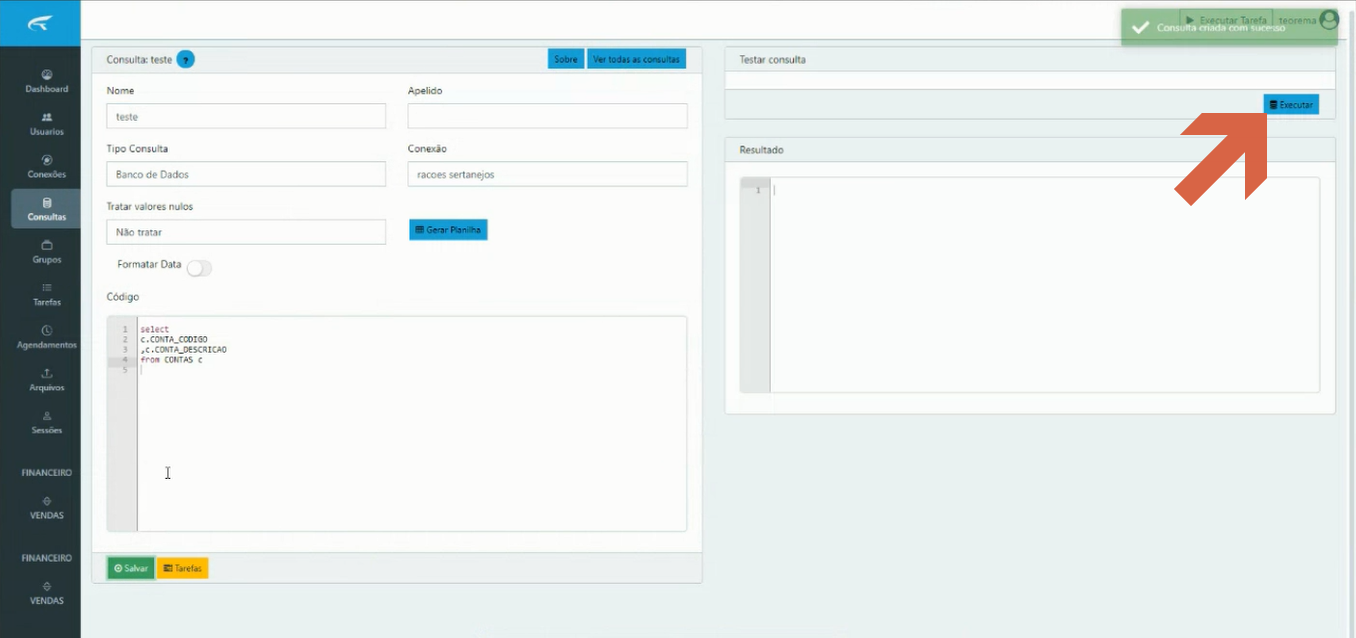Open the Conexões sidebar icon
Viewport: 1356px width, 638px height.
(47, 160)
